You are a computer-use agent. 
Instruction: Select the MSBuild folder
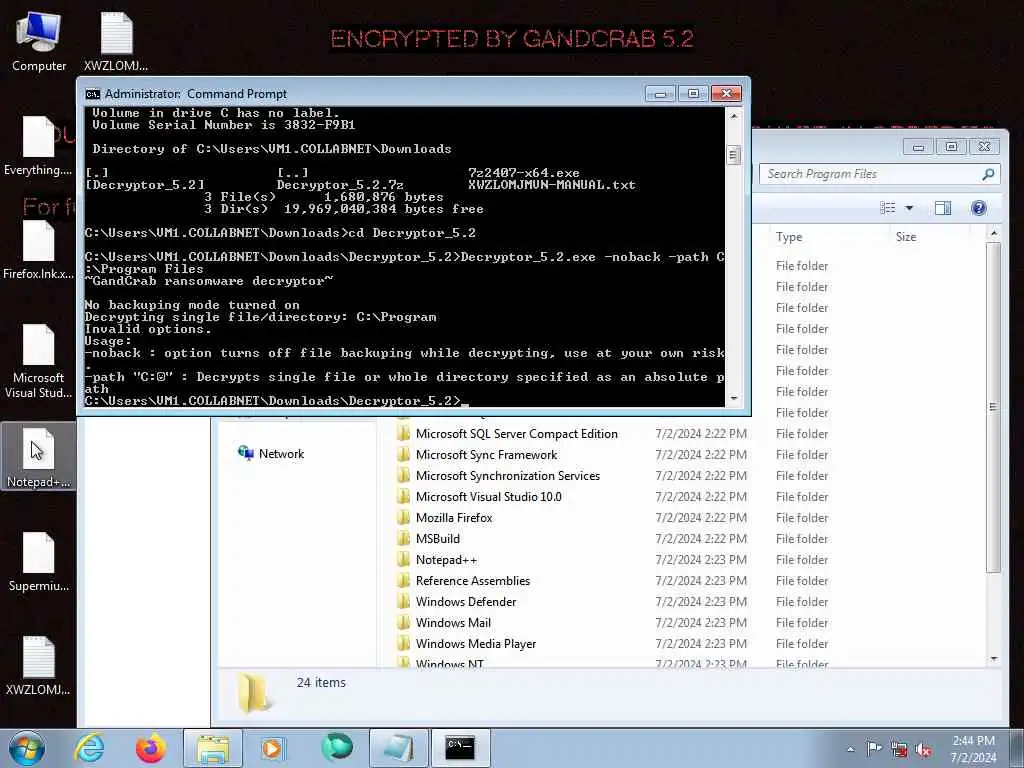click(438, 538)
